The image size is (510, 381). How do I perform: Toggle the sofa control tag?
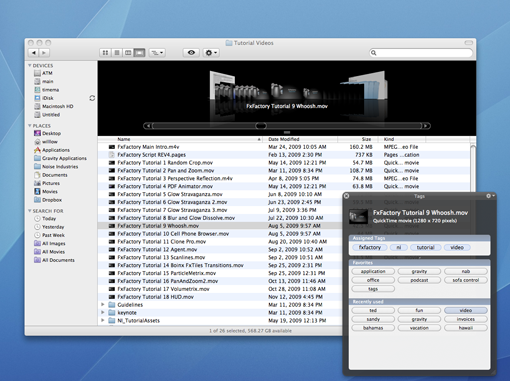pos(466,280)
